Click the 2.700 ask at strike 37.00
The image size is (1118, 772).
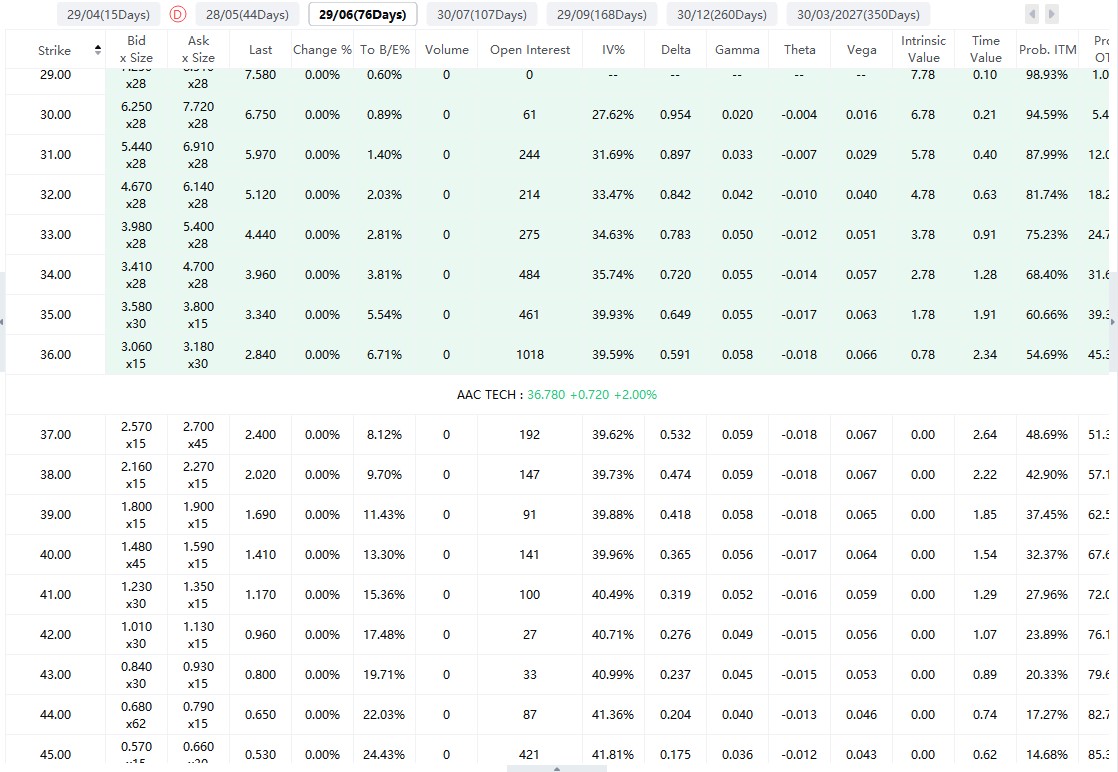click(x=198, y=426)
